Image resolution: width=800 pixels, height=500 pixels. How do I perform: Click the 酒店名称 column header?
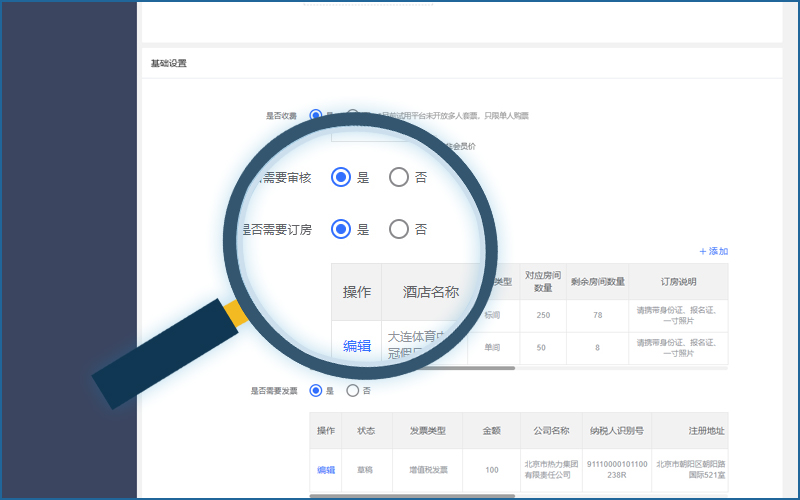431,292
